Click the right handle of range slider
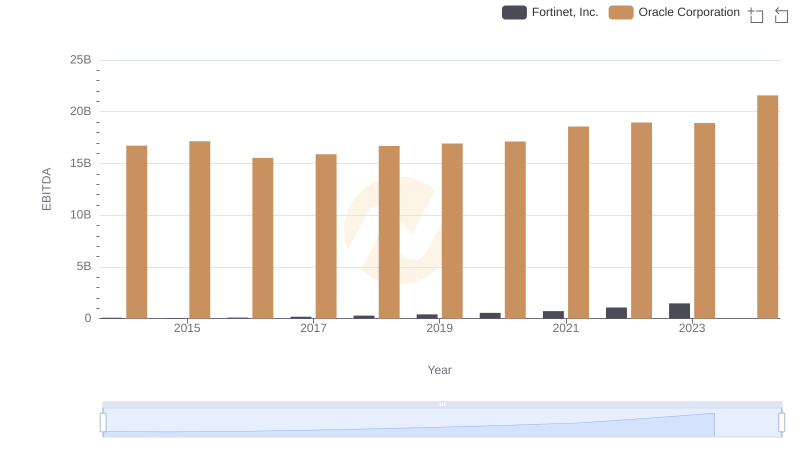 [782, 423]
